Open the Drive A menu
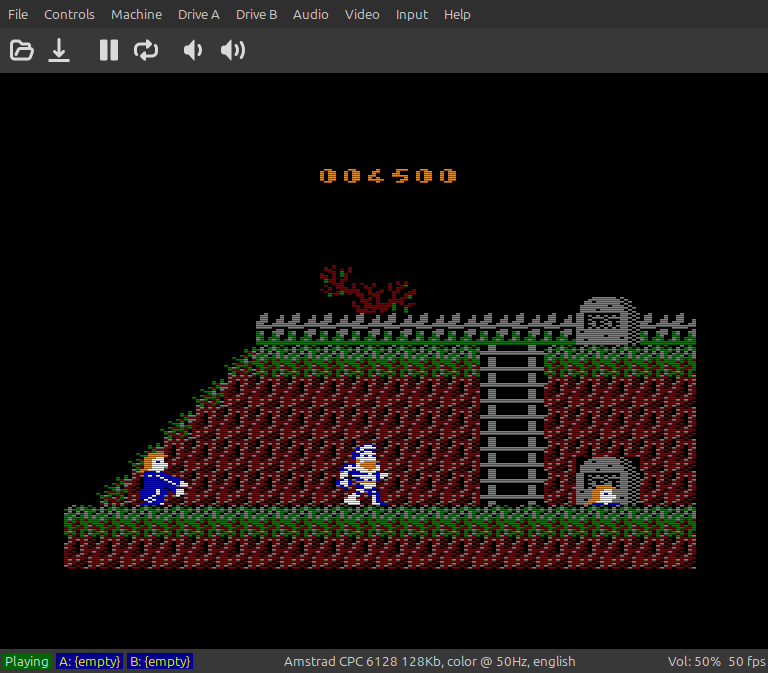768x673 pixels. point(198,15)
